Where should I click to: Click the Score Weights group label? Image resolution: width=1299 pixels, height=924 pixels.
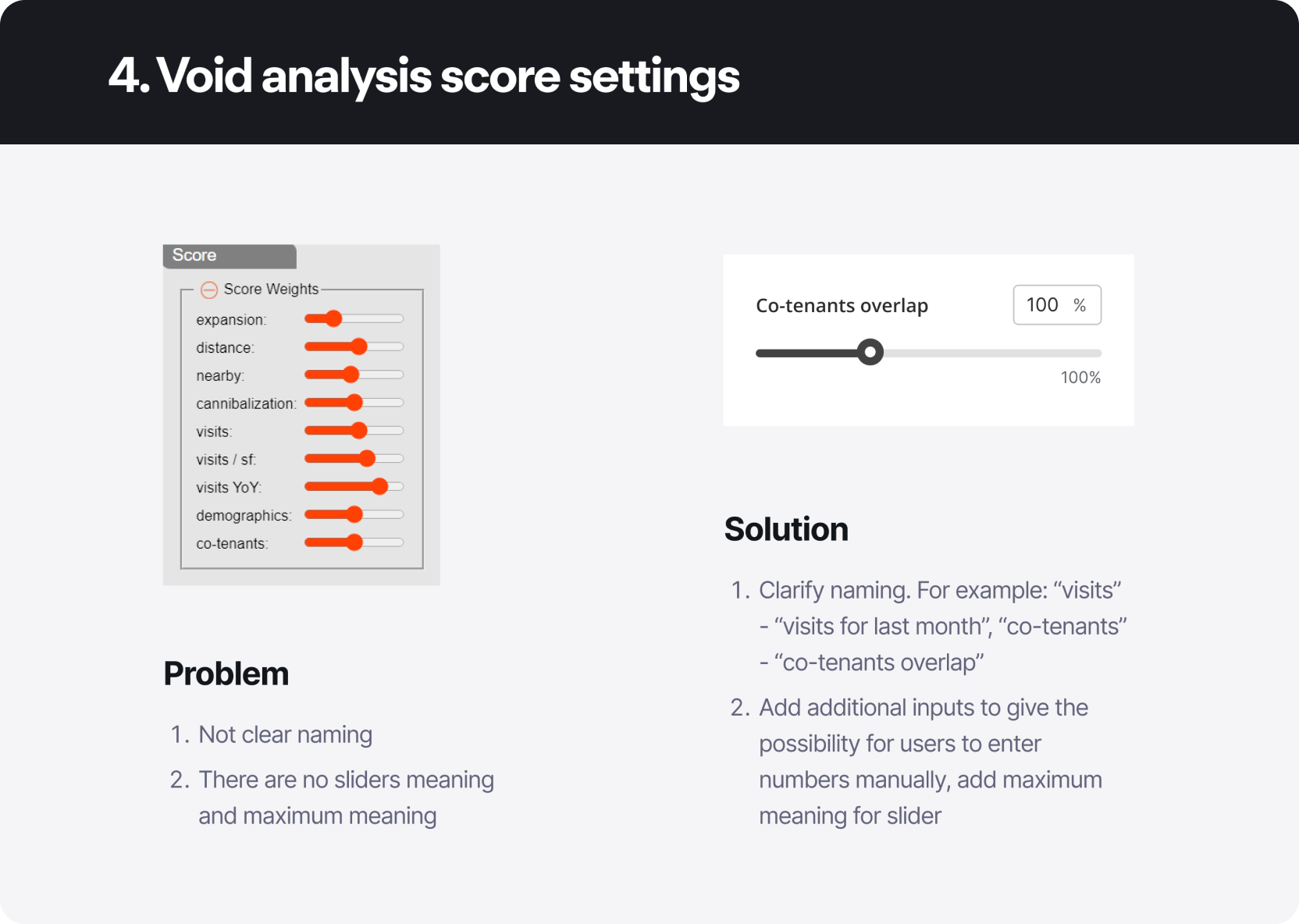click(x=270, y=289)
